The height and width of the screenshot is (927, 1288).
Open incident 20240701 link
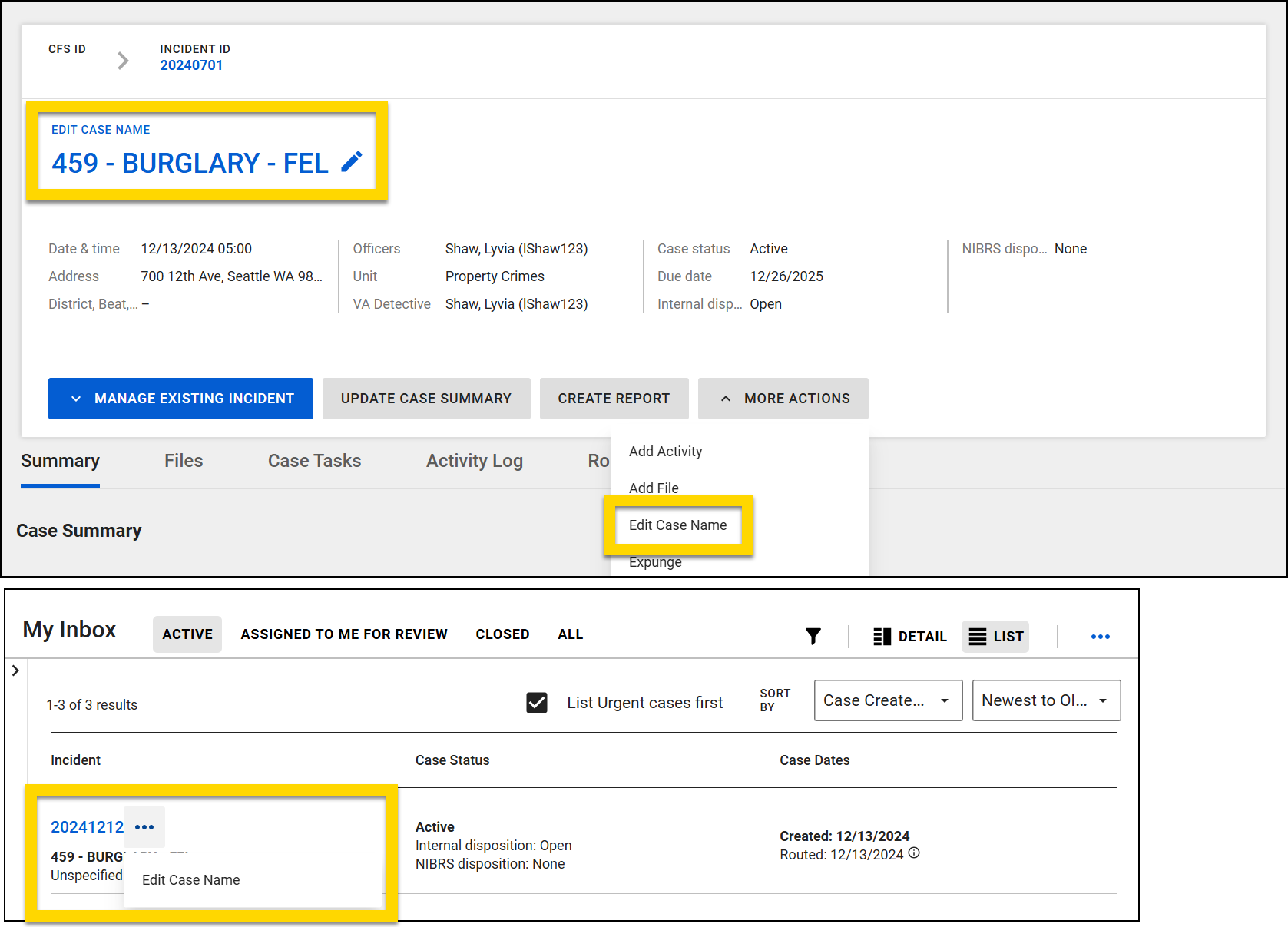pos(191,65)
